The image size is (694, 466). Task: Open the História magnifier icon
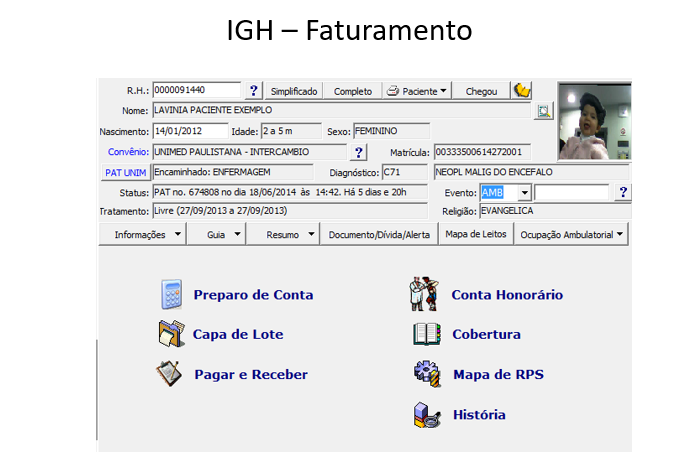click(x=427, y=415)
